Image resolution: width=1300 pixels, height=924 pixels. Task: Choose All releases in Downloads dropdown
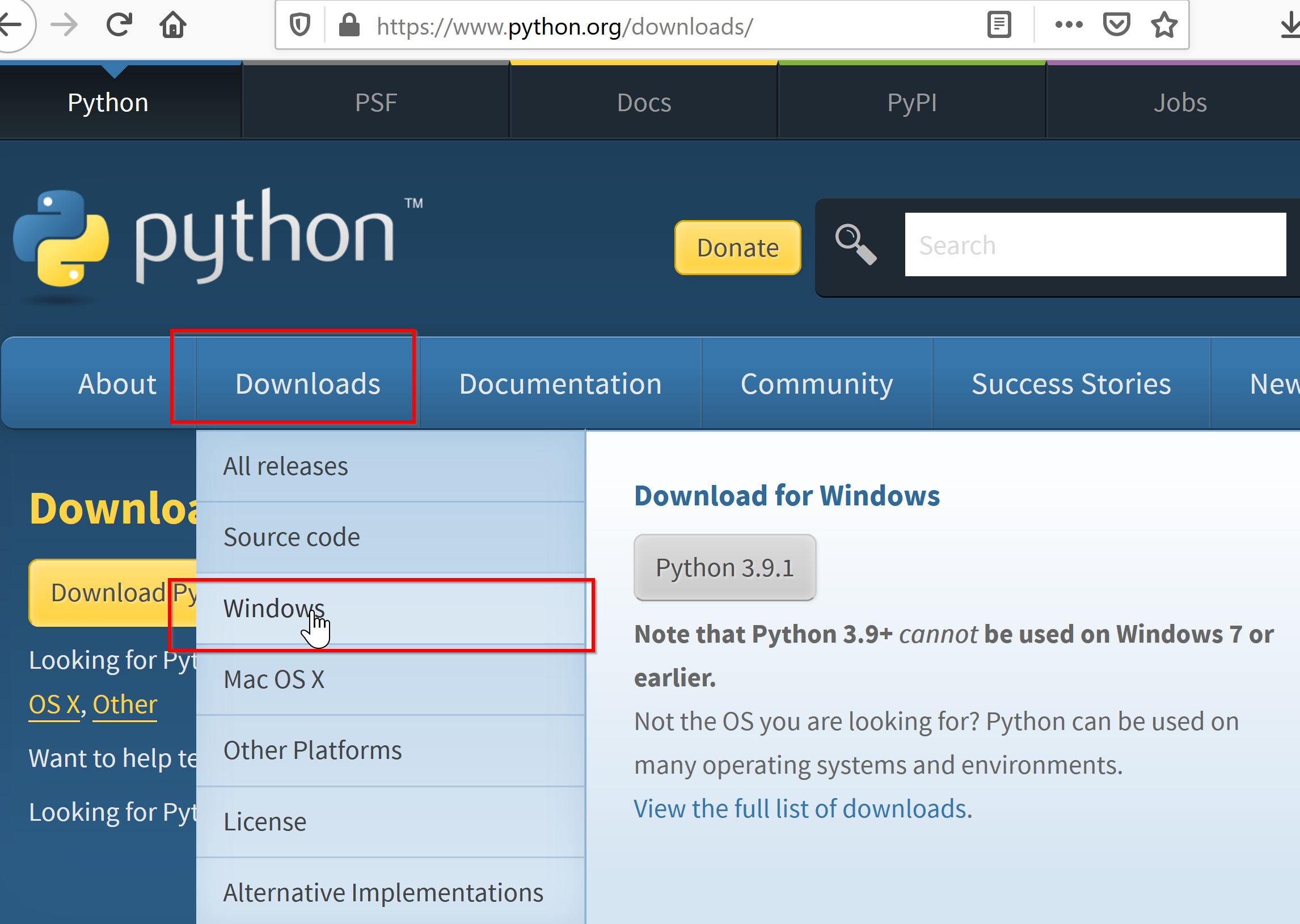391,466
